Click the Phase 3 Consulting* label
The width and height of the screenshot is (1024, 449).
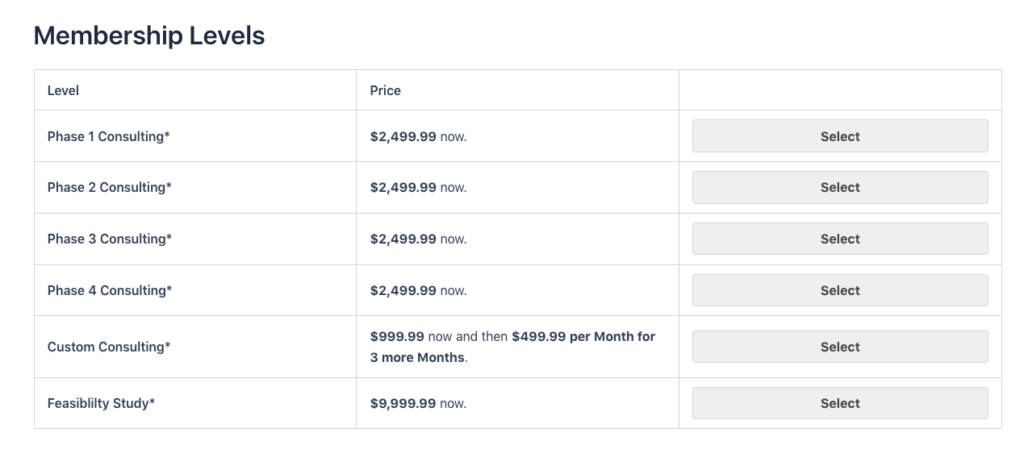[109, 239]
